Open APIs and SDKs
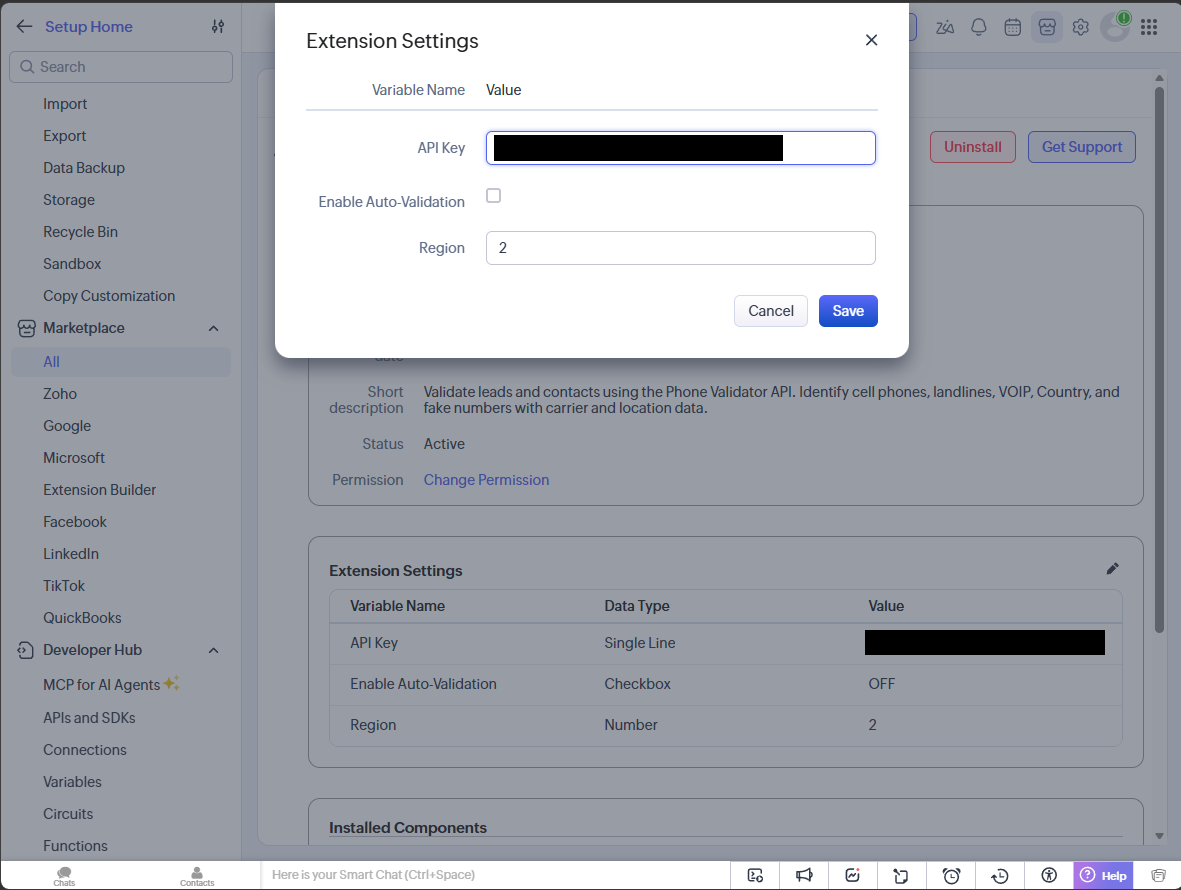 coord(89,718)
